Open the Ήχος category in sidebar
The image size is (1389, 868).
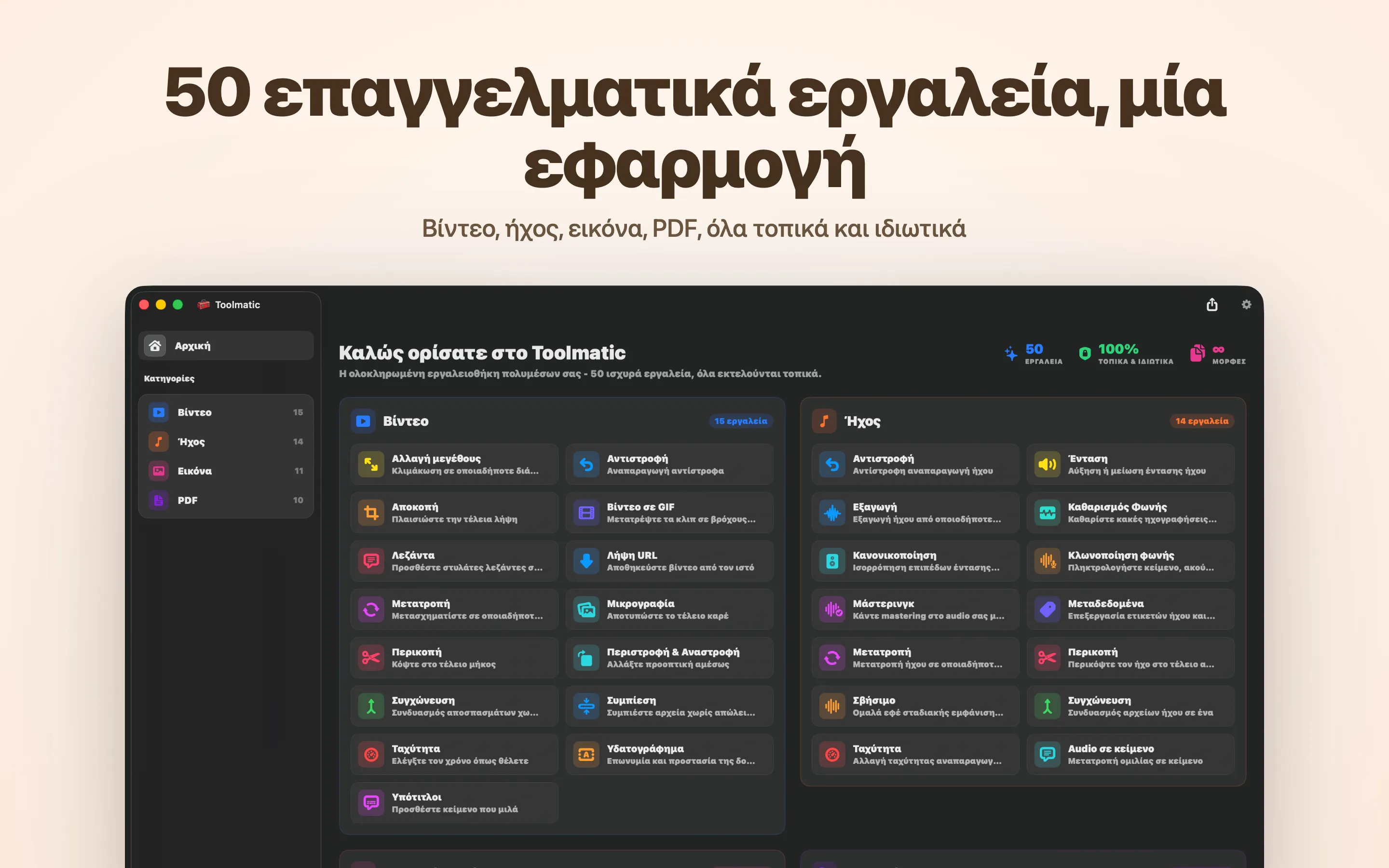tap(226, 441)
